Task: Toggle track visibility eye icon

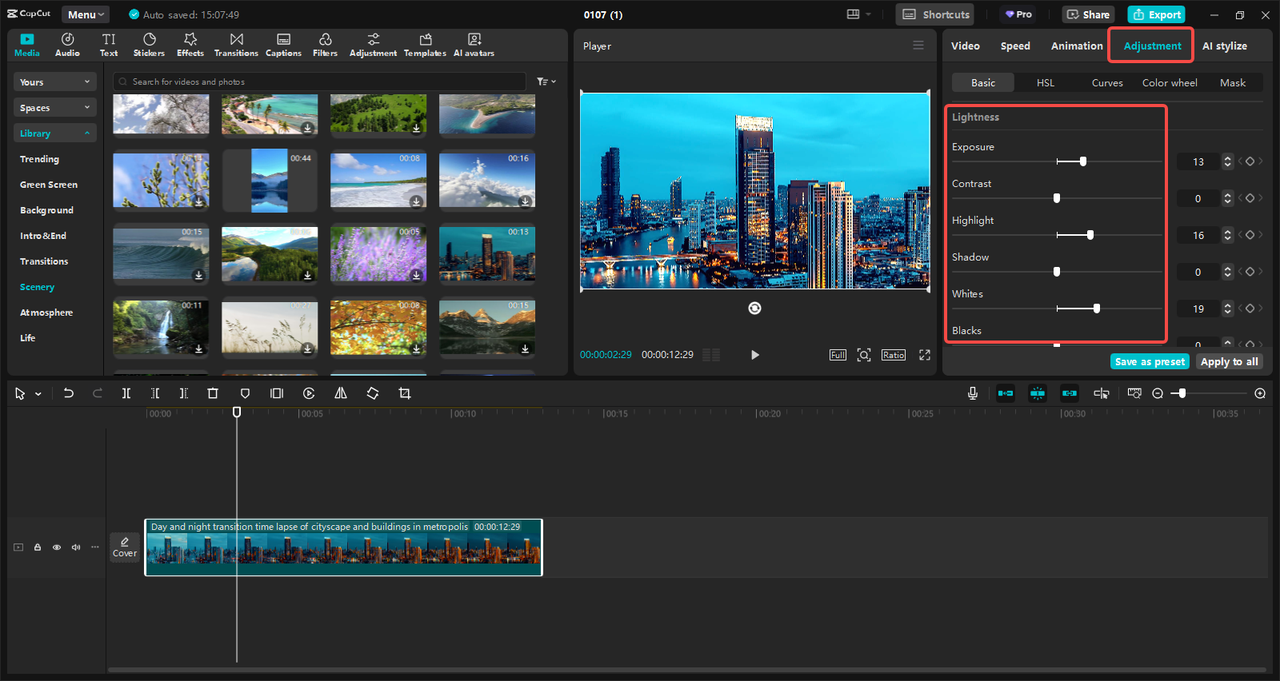Action: [57, 547]
